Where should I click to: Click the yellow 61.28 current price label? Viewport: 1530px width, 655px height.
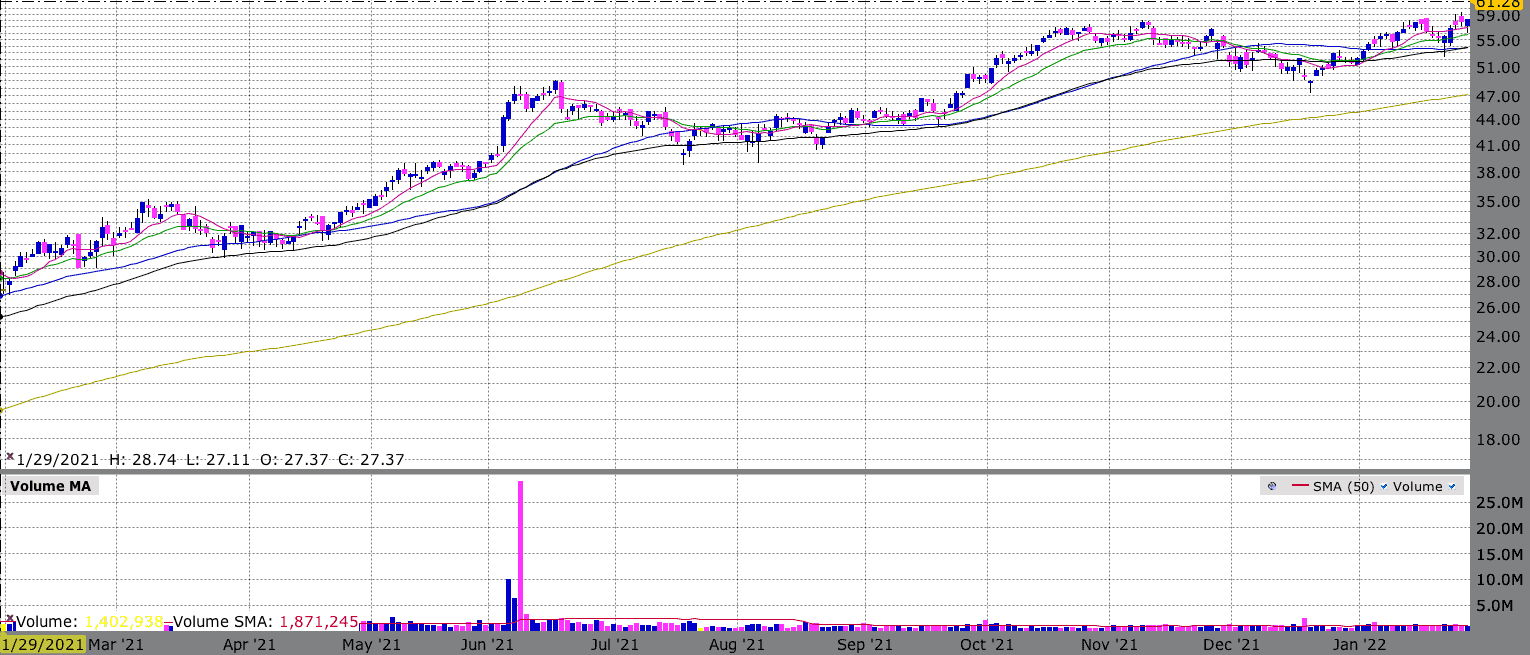[1496, 5]
